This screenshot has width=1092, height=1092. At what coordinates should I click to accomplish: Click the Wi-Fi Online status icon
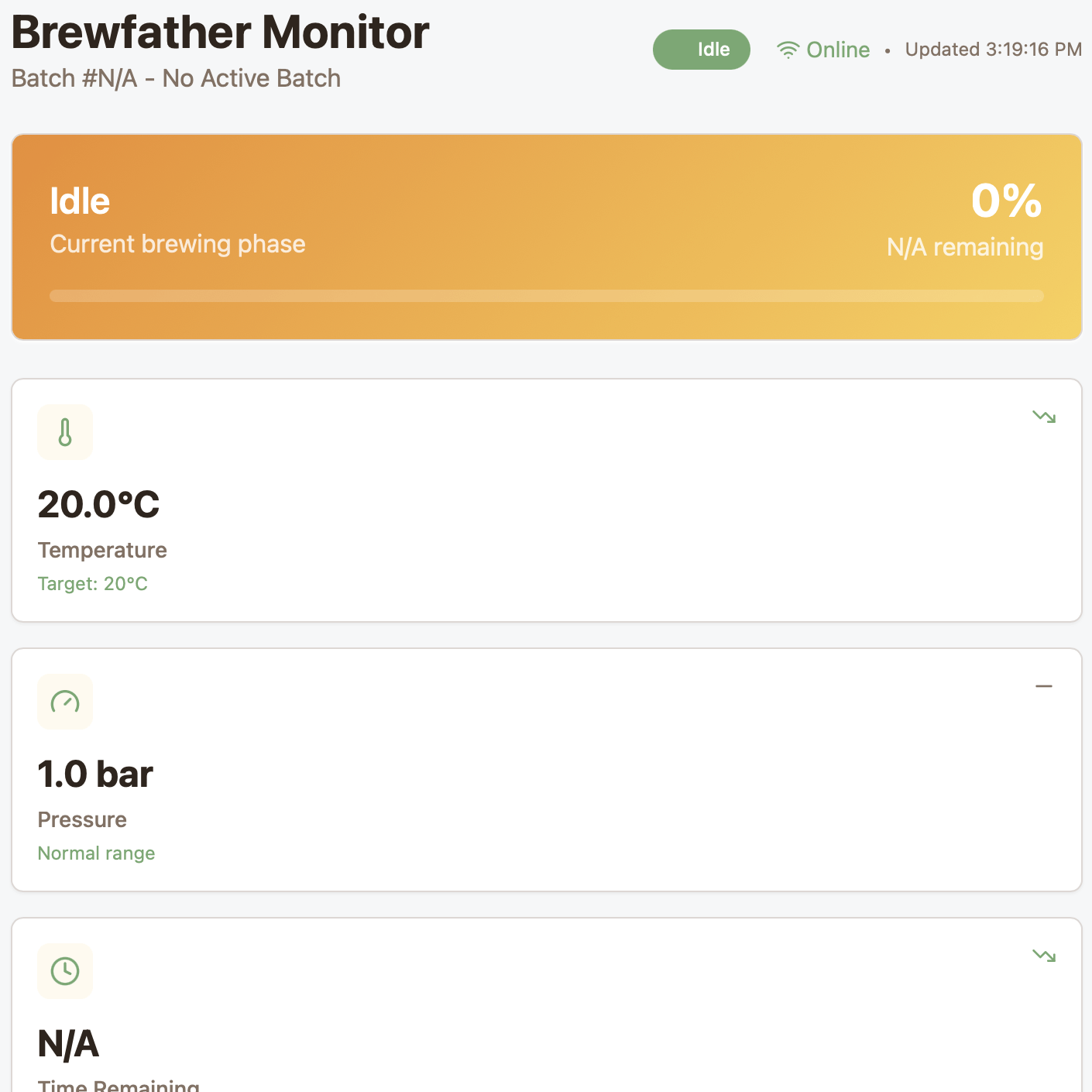tap(788, 50)
